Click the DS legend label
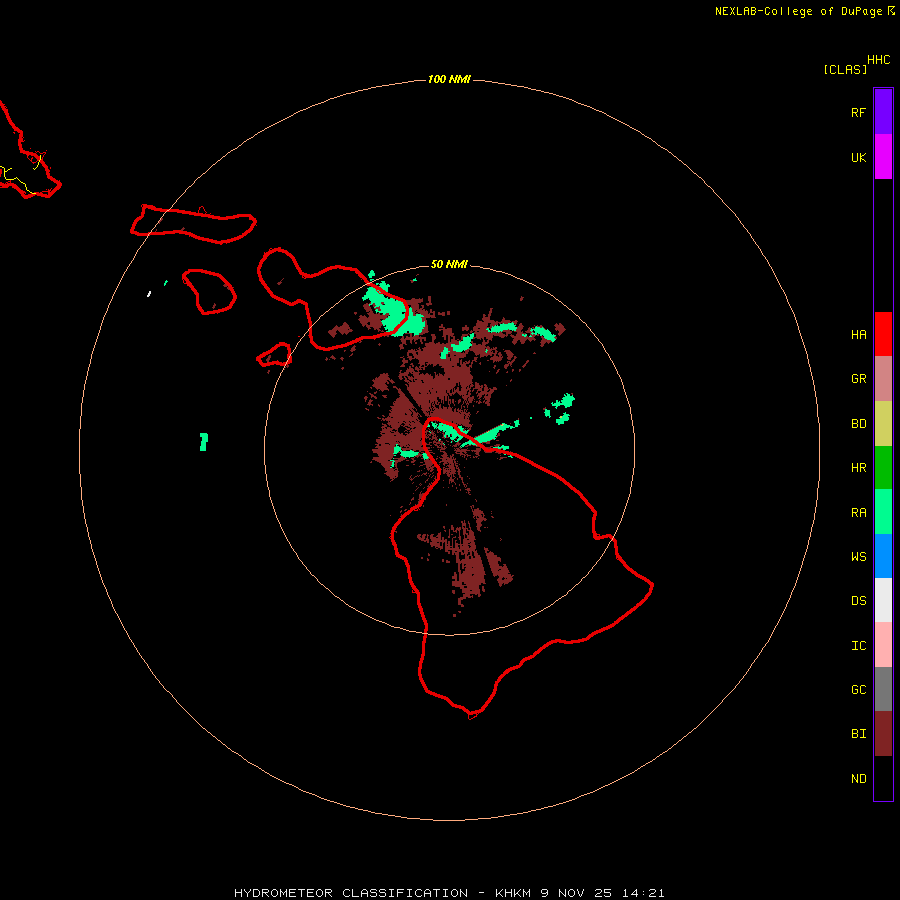This screenshot has height=900, width=900. click(858, 601)
